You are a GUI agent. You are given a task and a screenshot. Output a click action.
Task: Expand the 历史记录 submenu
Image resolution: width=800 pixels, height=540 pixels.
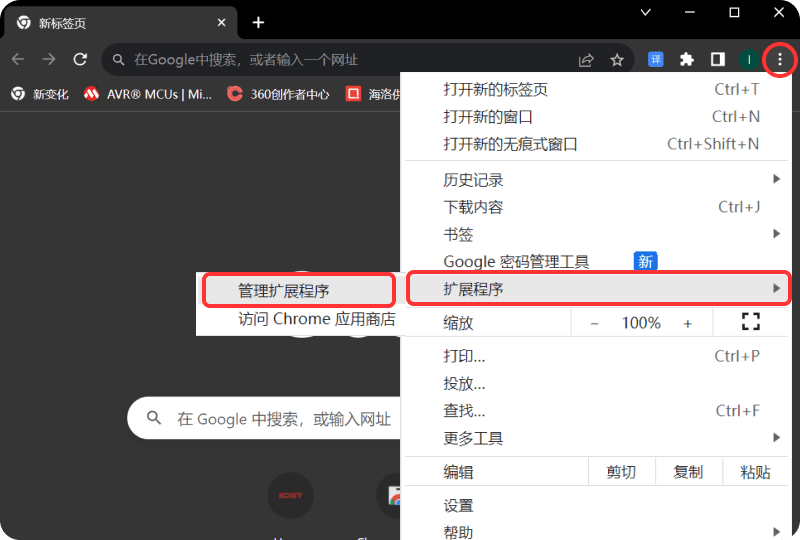[596, 180]
